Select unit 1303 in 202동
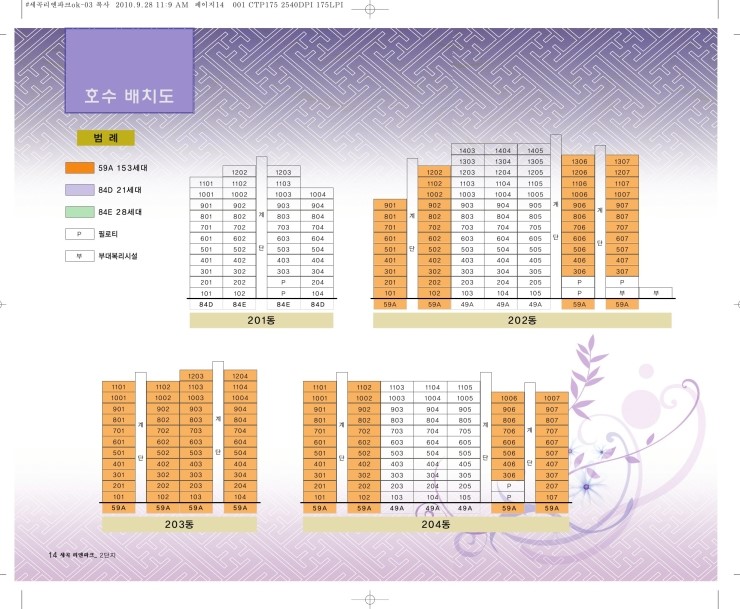 [x=467, y=161]
